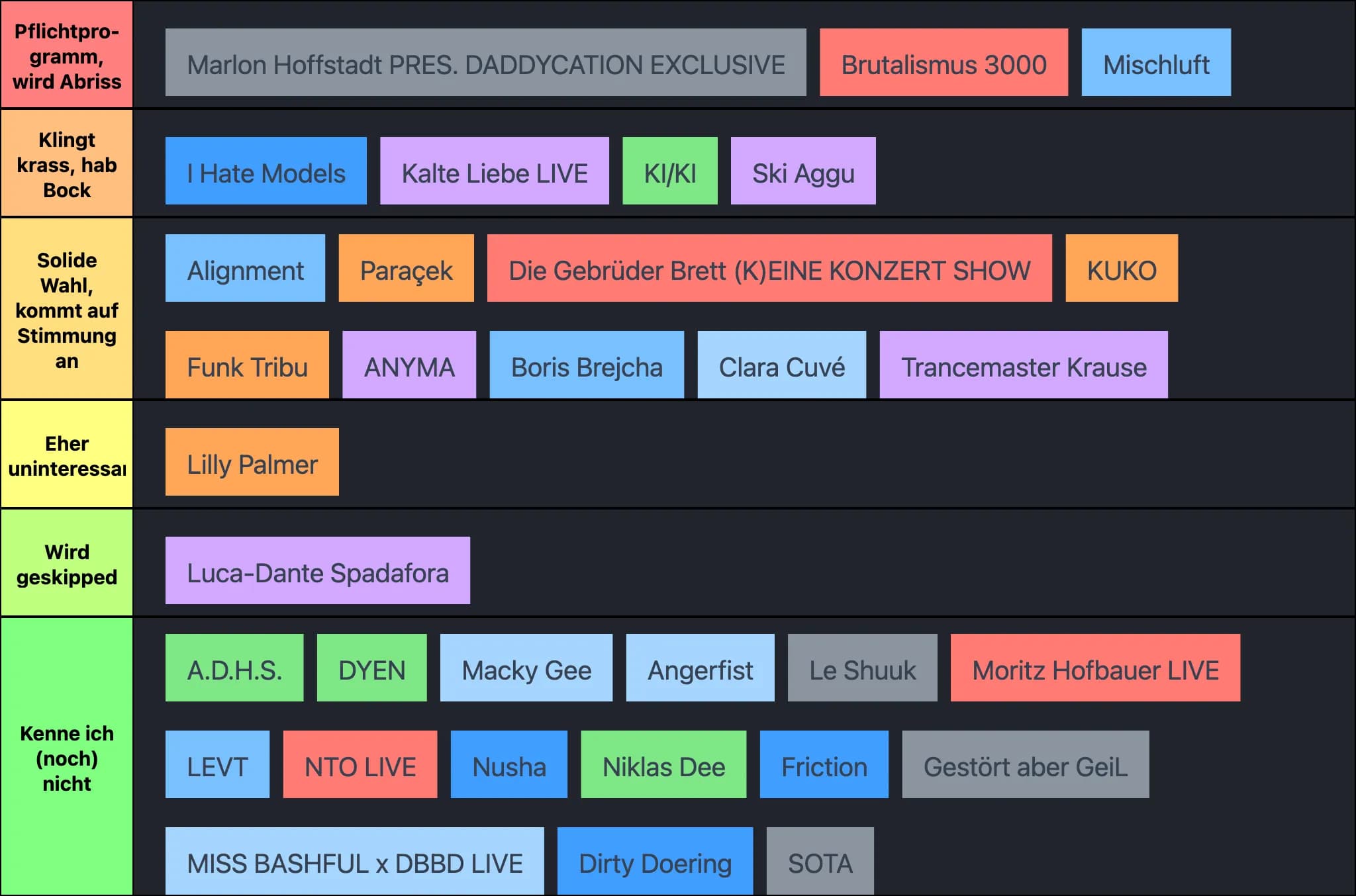This screenshot has width=1356, height=896.
Task: Select the Mischluft entry in the top tier
Action: coord(1155,64)
